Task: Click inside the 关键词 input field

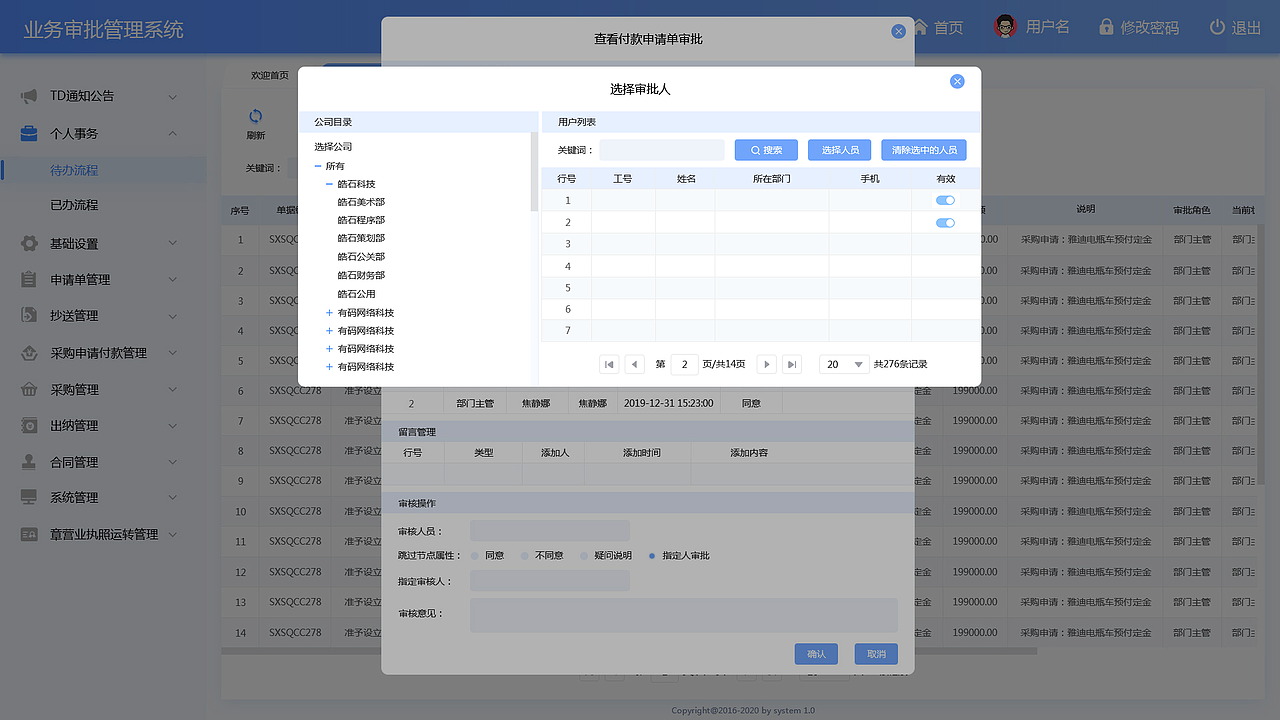Action: [x=662, y=149]
